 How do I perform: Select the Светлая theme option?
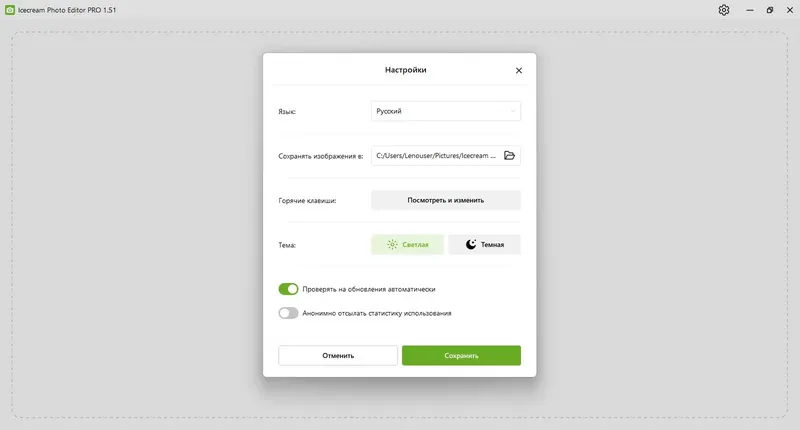point(407,244)
